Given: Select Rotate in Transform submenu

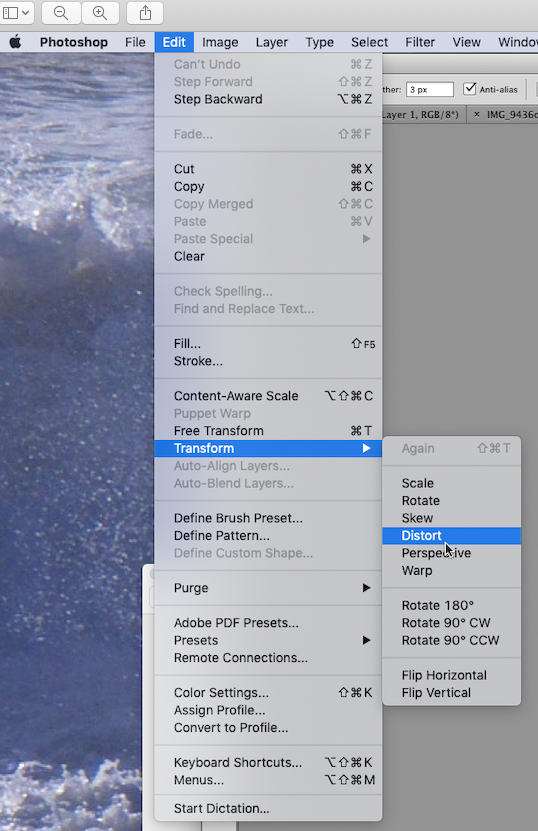Looking at the screenshot, I should (452, 501).
